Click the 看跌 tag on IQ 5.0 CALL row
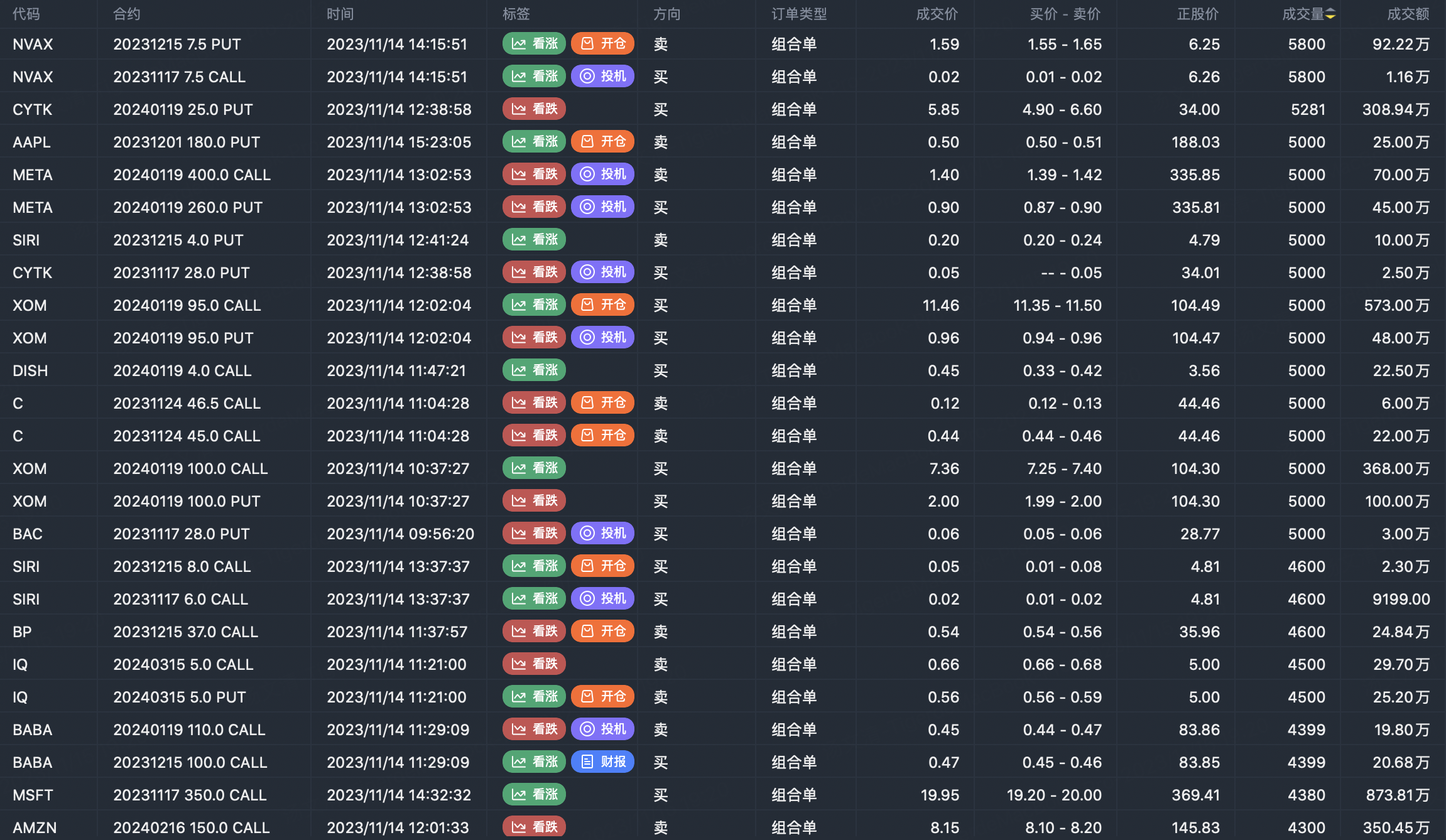The width and height of the screenshot is (1446, 840). tap(535, 664)
